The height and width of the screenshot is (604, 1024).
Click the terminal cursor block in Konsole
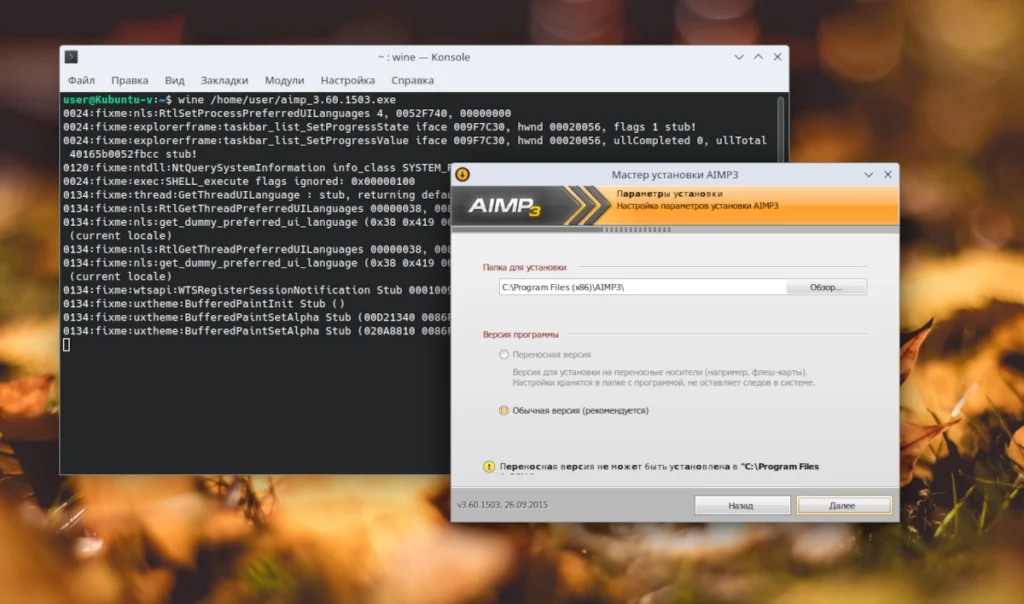coord(66,345)
